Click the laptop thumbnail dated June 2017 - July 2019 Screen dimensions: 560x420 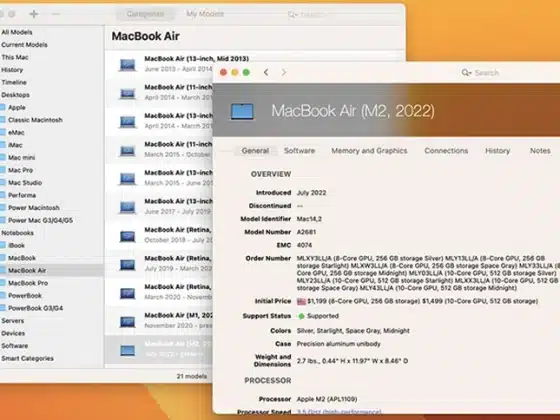click(x=128, y=207)
